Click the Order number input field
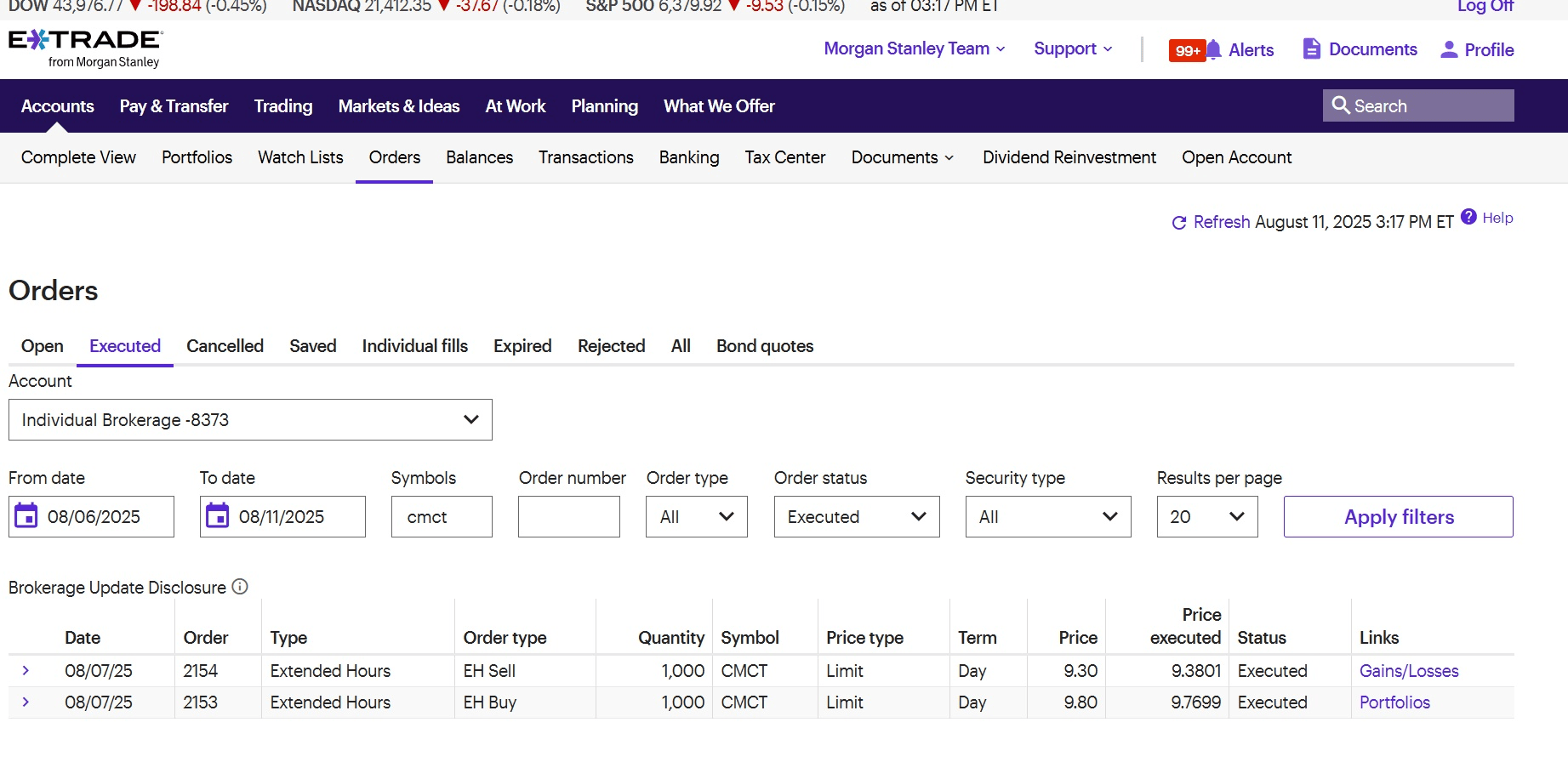This screenshot has height=779, width=1568. [x=568, y=517]
